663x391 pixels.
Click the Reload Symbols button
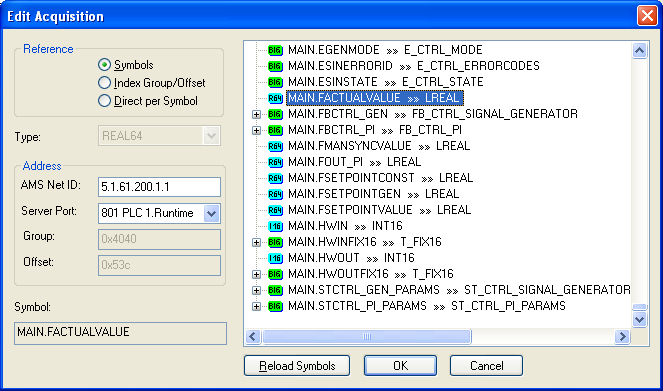(297, 366)
